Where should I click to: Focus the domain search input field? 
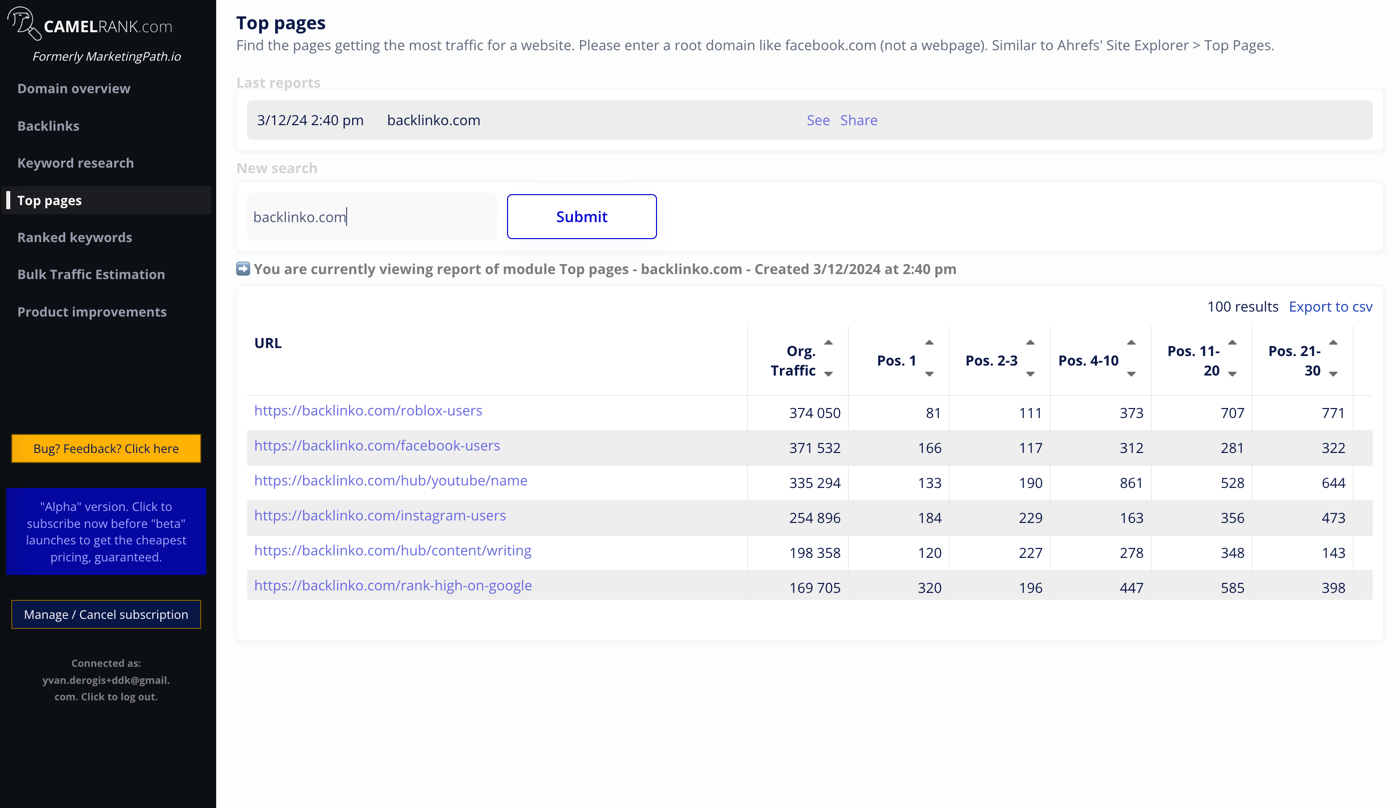(x=372, y=217)
